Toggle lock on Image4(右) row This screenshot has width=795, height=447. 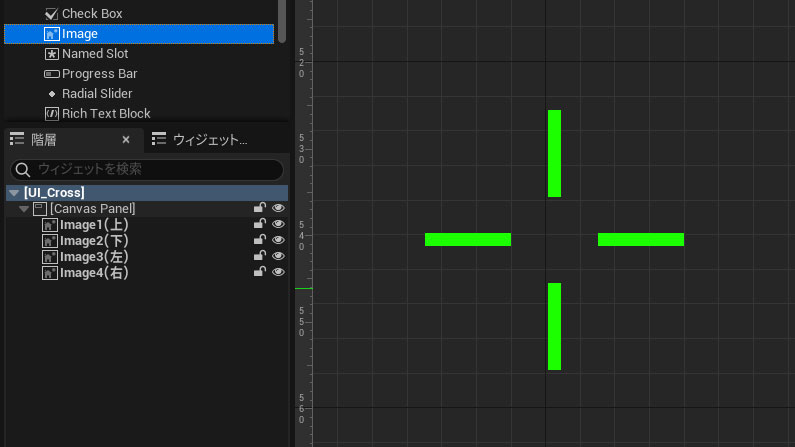tap(260, 272)
